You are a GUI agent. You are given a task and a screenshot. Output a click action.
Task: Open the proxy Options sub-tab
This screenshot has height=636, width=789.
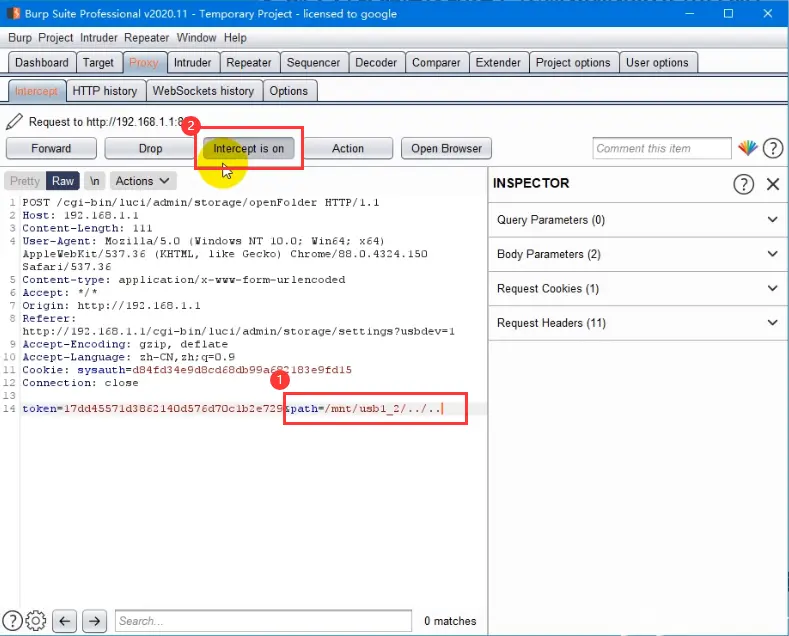(x=288, y=91)
